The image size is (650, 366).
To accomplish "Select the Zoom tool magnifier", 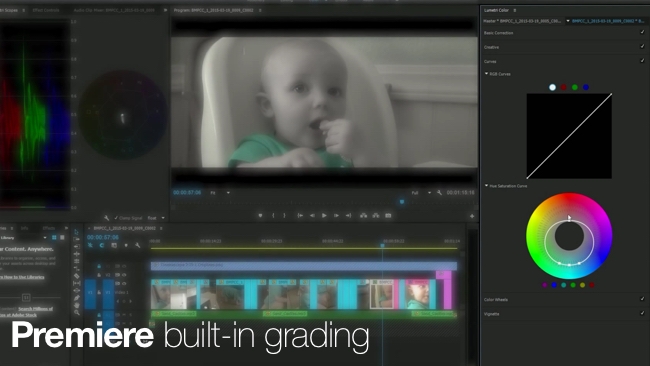I will [76, 313].
